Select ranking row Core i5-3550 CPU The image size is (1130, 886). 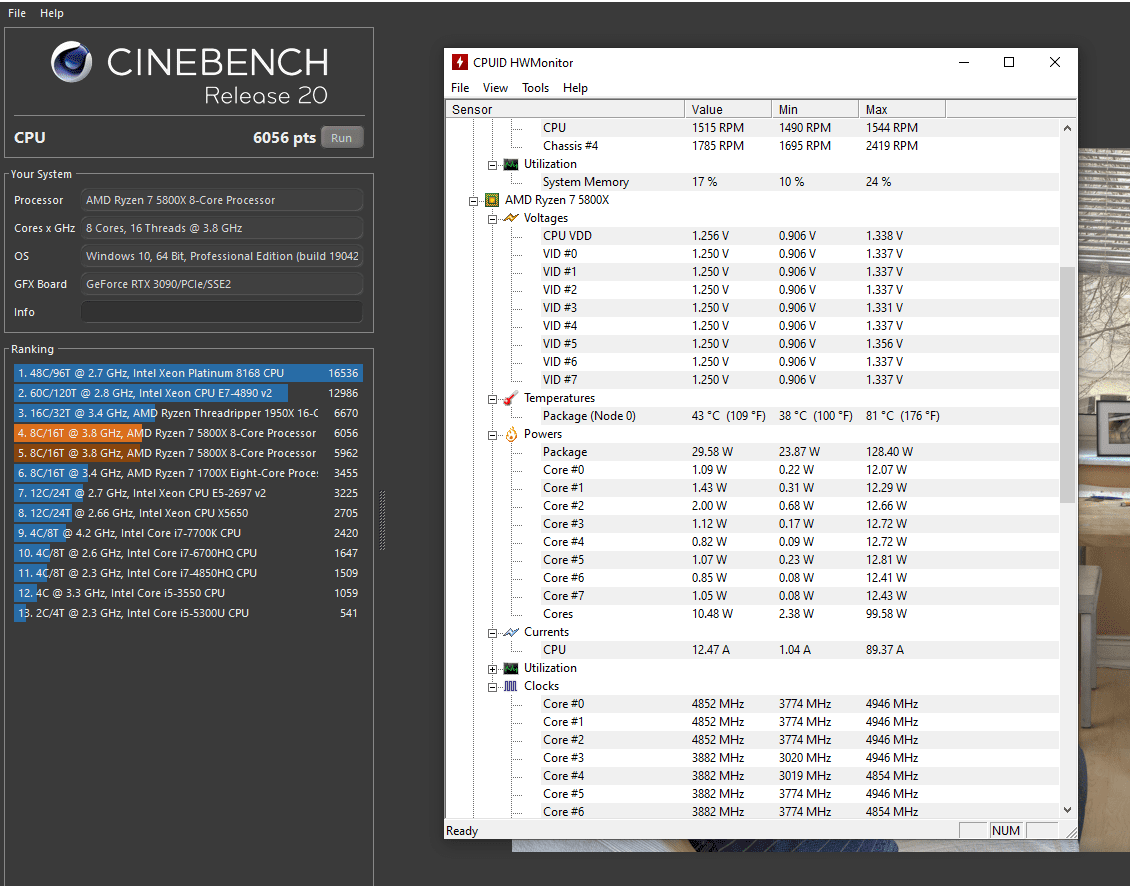pos(188,593)
